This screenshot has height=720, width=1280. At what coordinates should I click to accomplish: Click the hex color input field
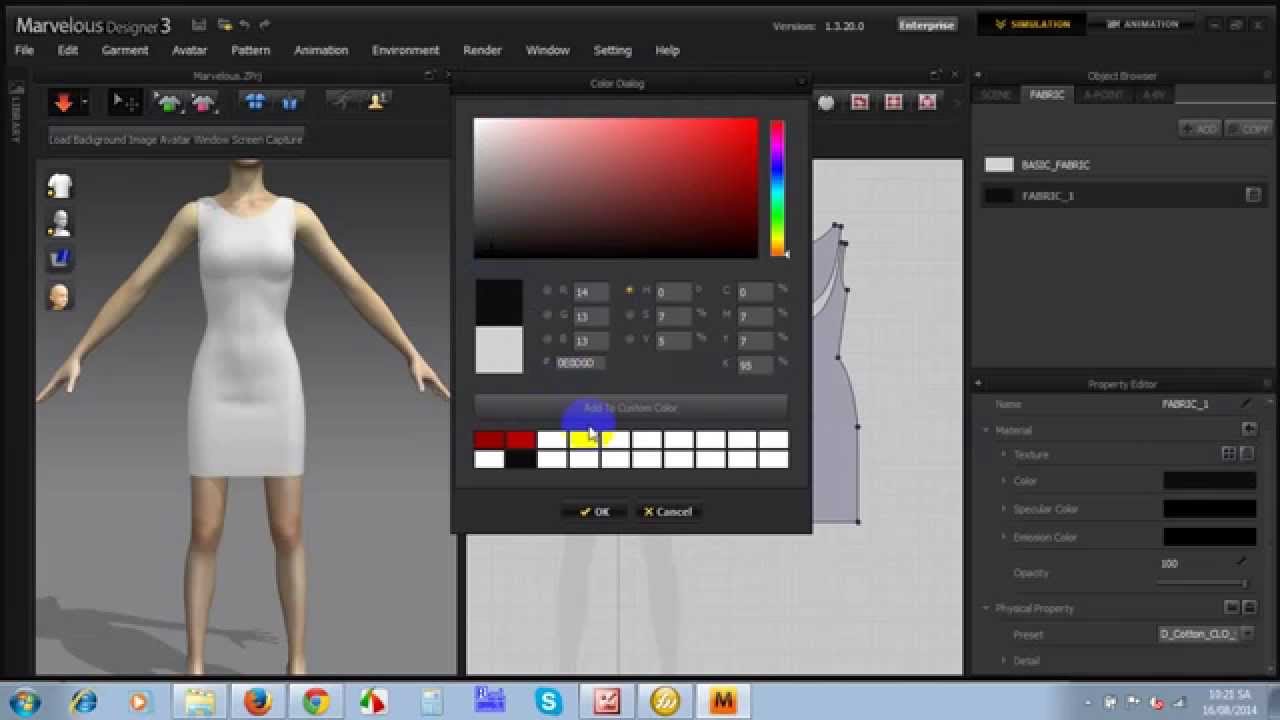click(x=579, y=363)
